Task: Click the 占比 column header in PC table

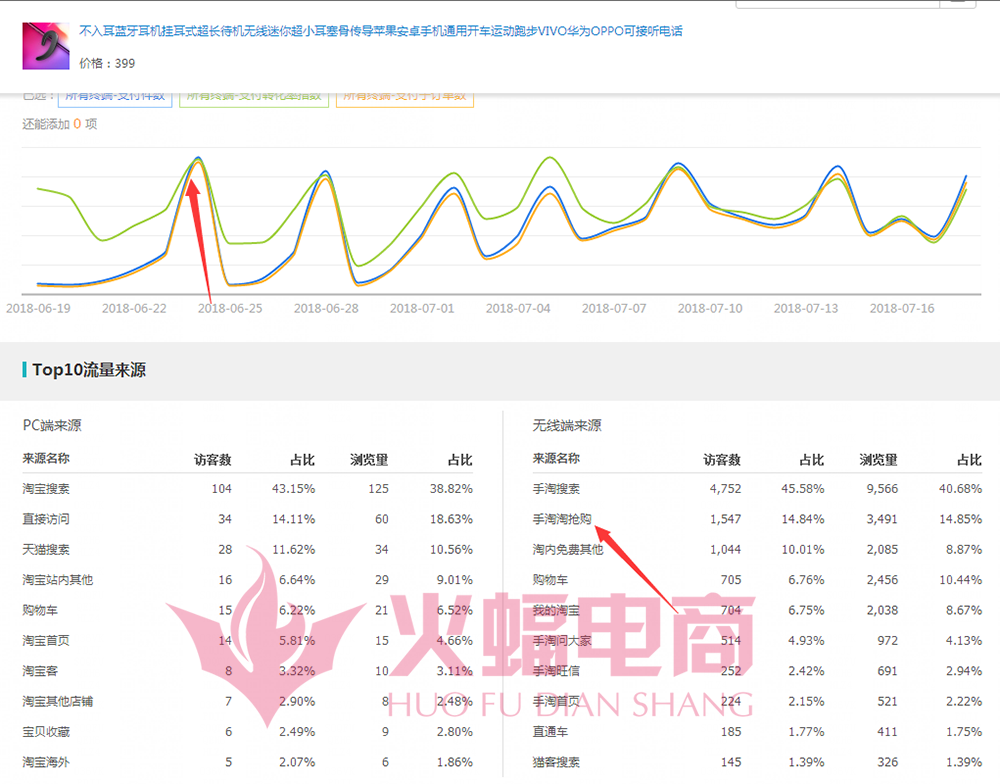Action: [300, 460]
